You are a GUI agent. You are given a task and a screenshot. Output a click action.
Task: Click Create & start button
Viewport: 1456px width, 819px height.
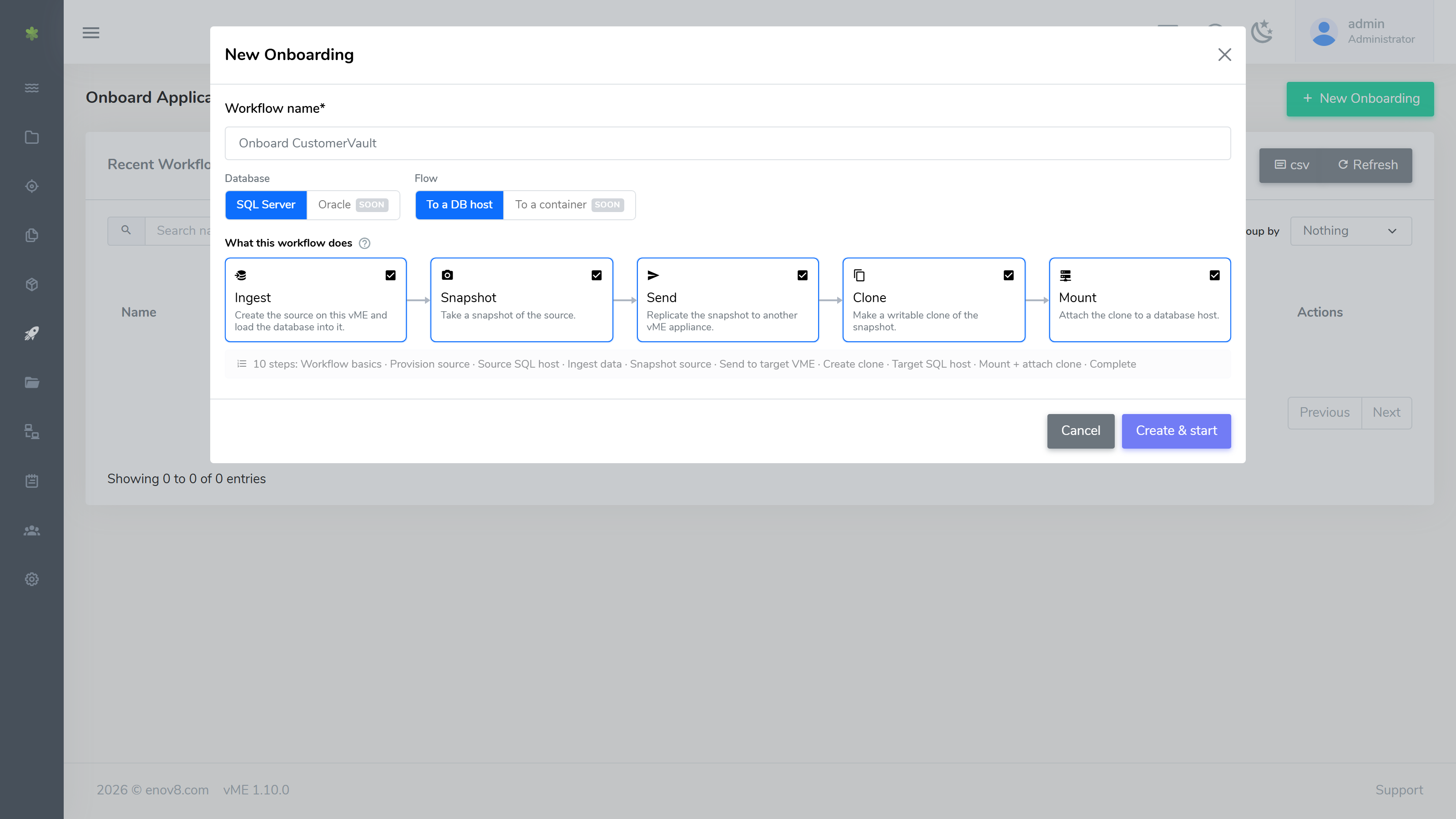click(x=1176, y=431)
